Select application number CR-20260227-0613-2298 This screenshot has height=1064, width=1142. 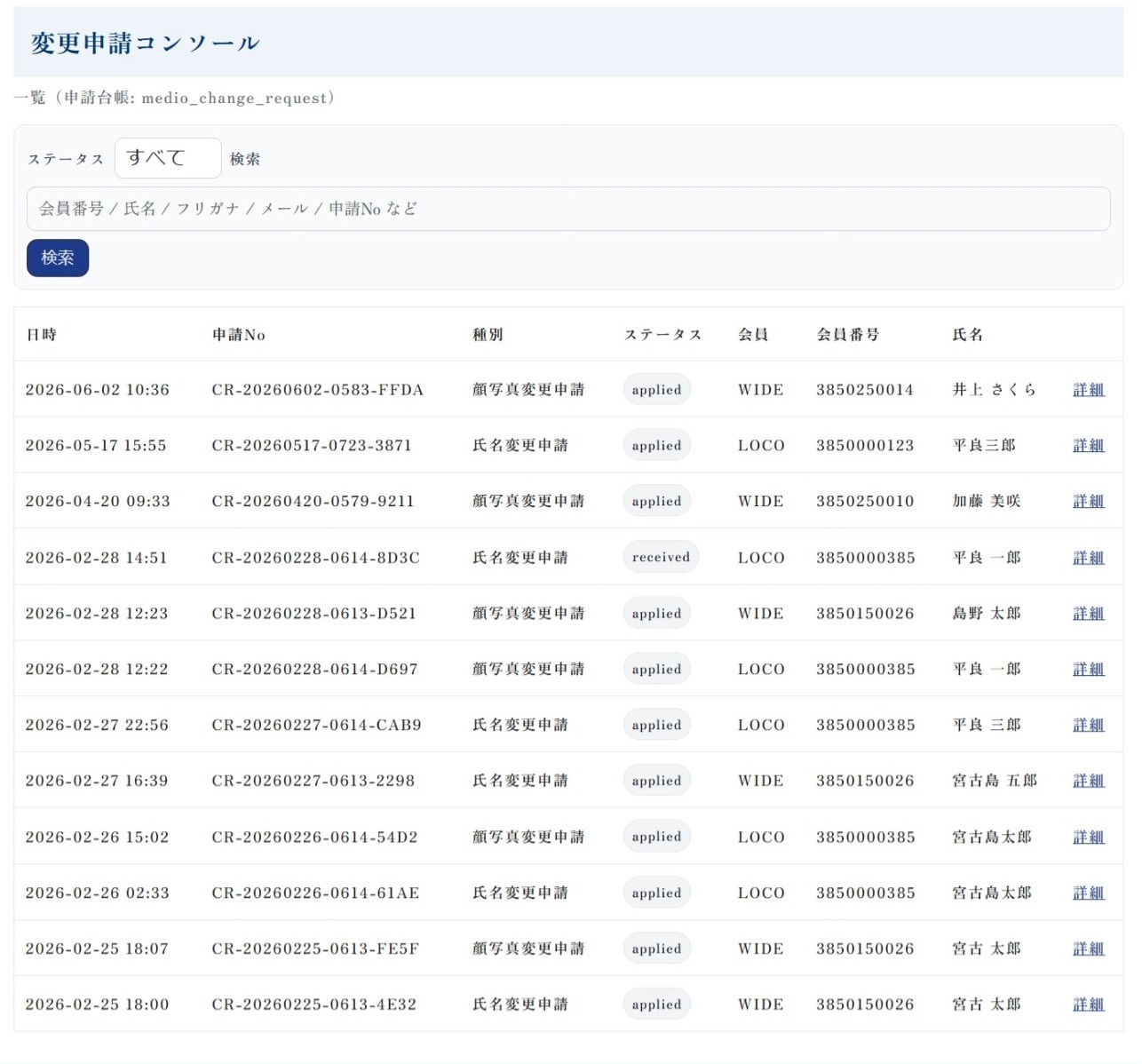coord(313,782)
